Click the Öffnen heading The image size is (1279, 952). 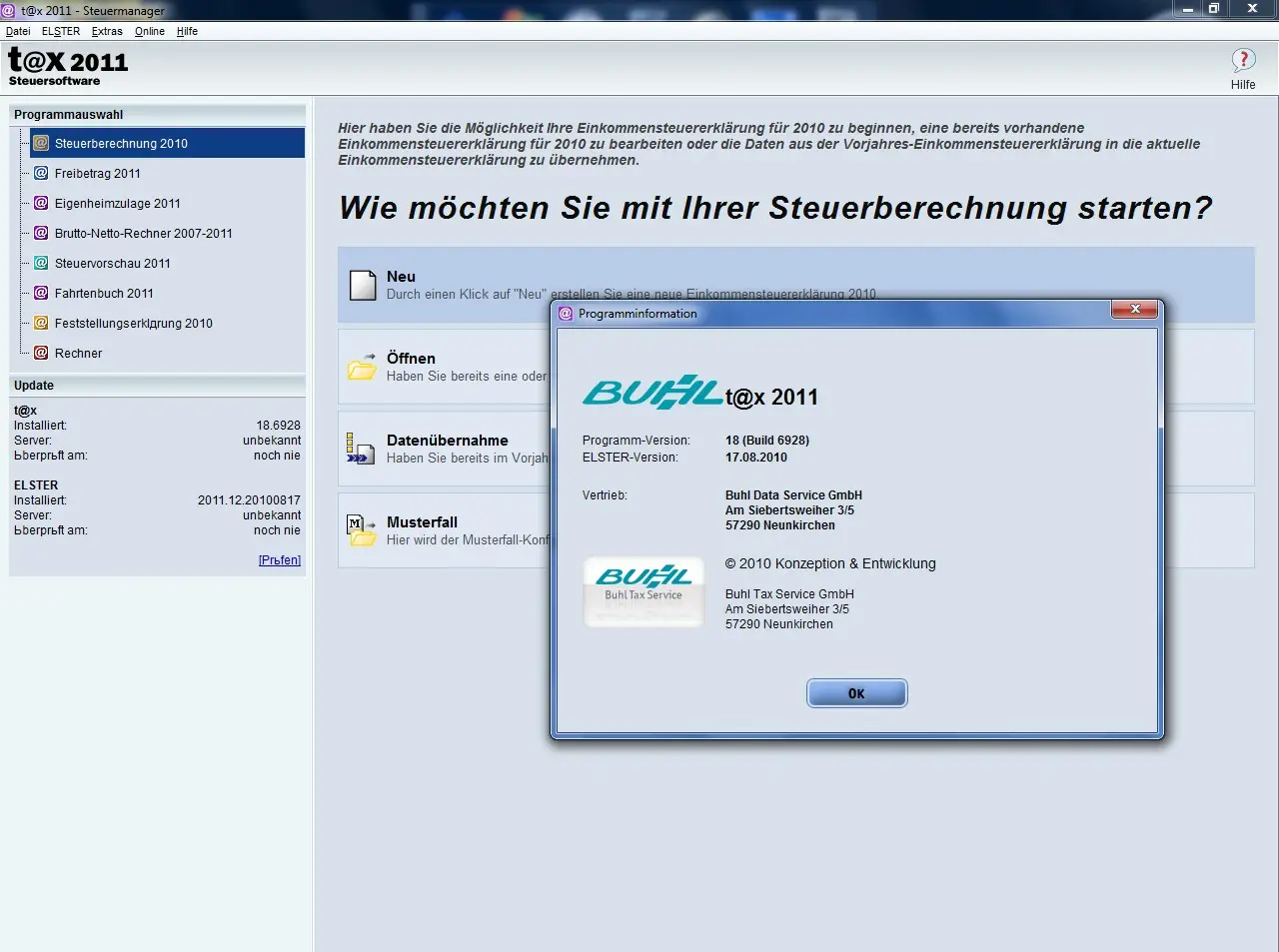[411, 358]
